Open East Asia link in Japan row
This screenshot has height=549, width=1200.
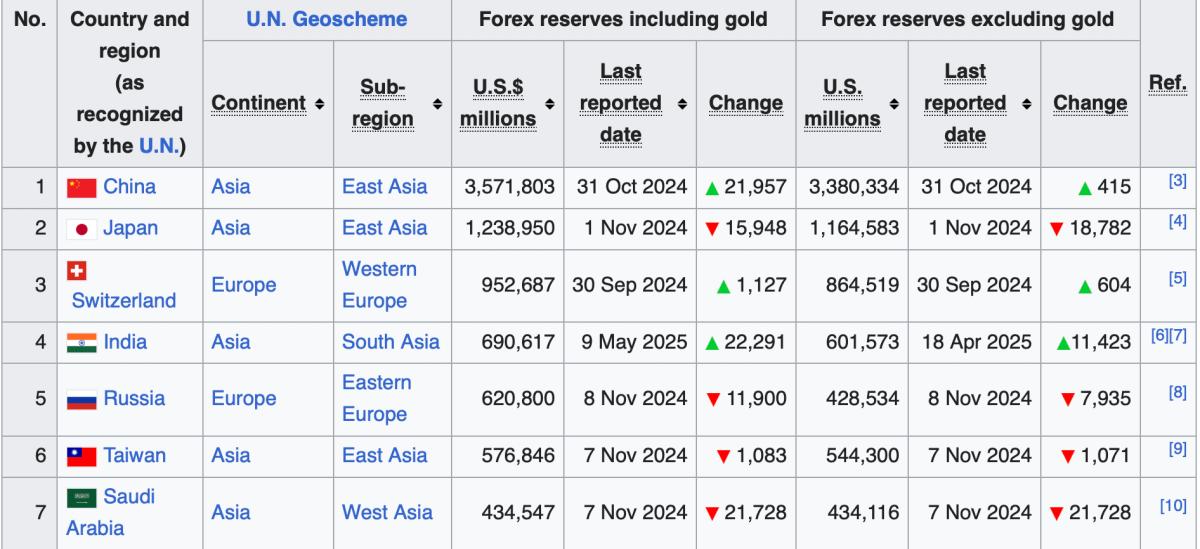click(x=384, y=229)
